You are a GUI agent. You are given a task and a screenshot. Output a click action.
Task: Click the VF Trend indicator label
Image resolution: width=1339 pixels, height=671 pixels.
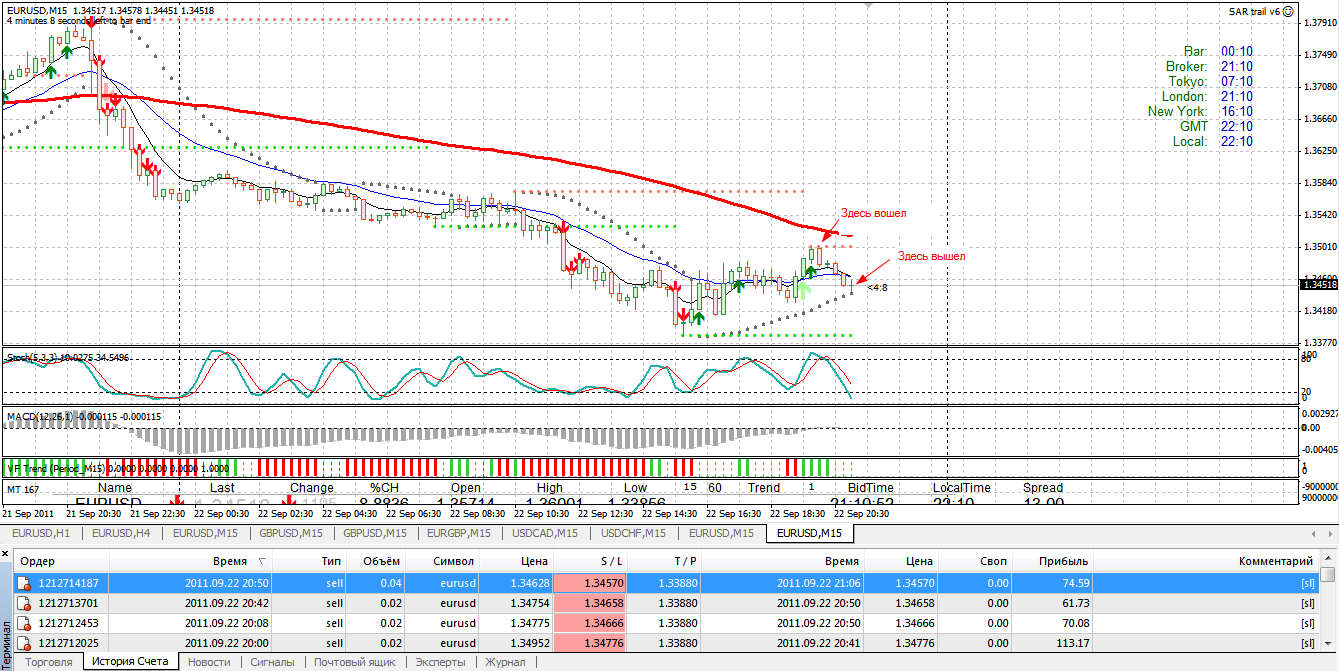[118, 467]
